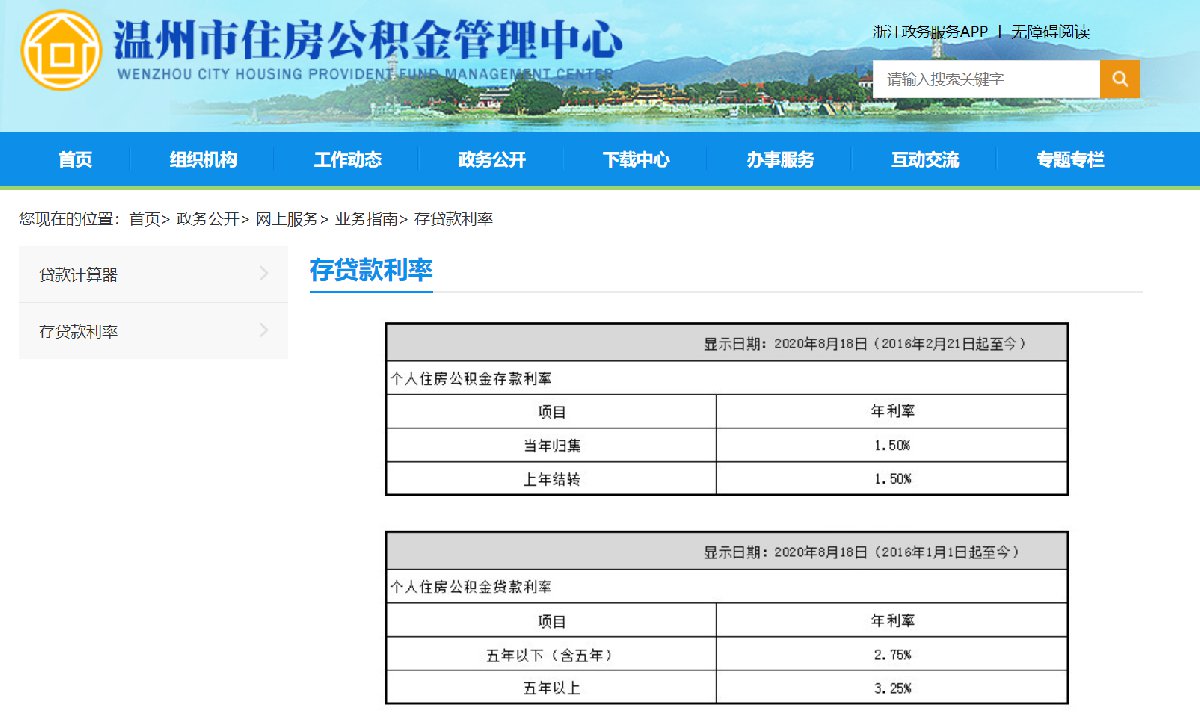Expand the 存贷款利率 sidebar chevron
Viewport: 1200px width, 724px height.
pyautogui.click(x=264, y=331)
